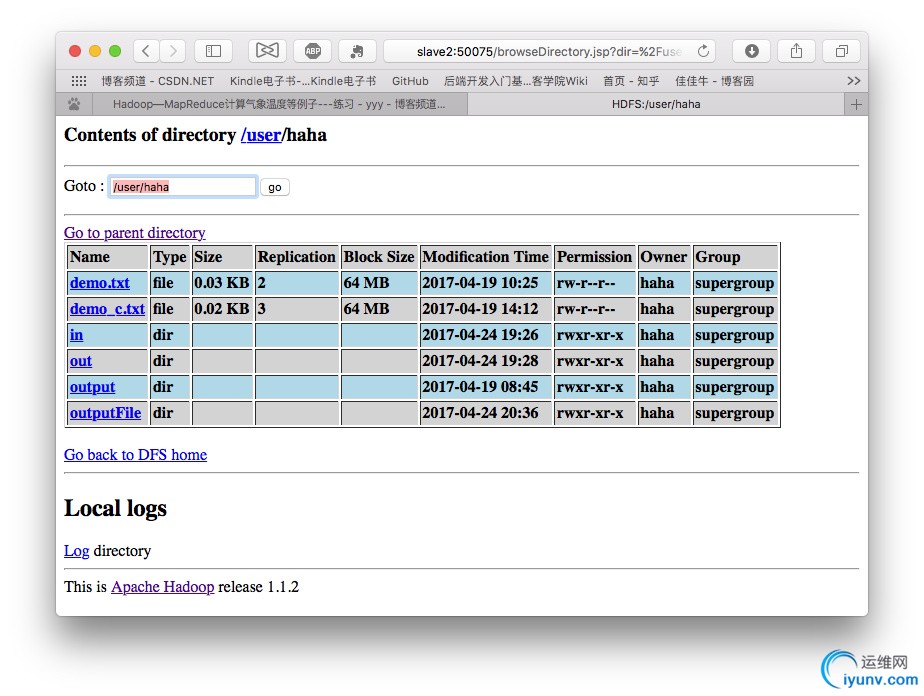The width and height of the screenshot is (924, 696).
Task: Click the Permission column header
Action: click(594, 257)
